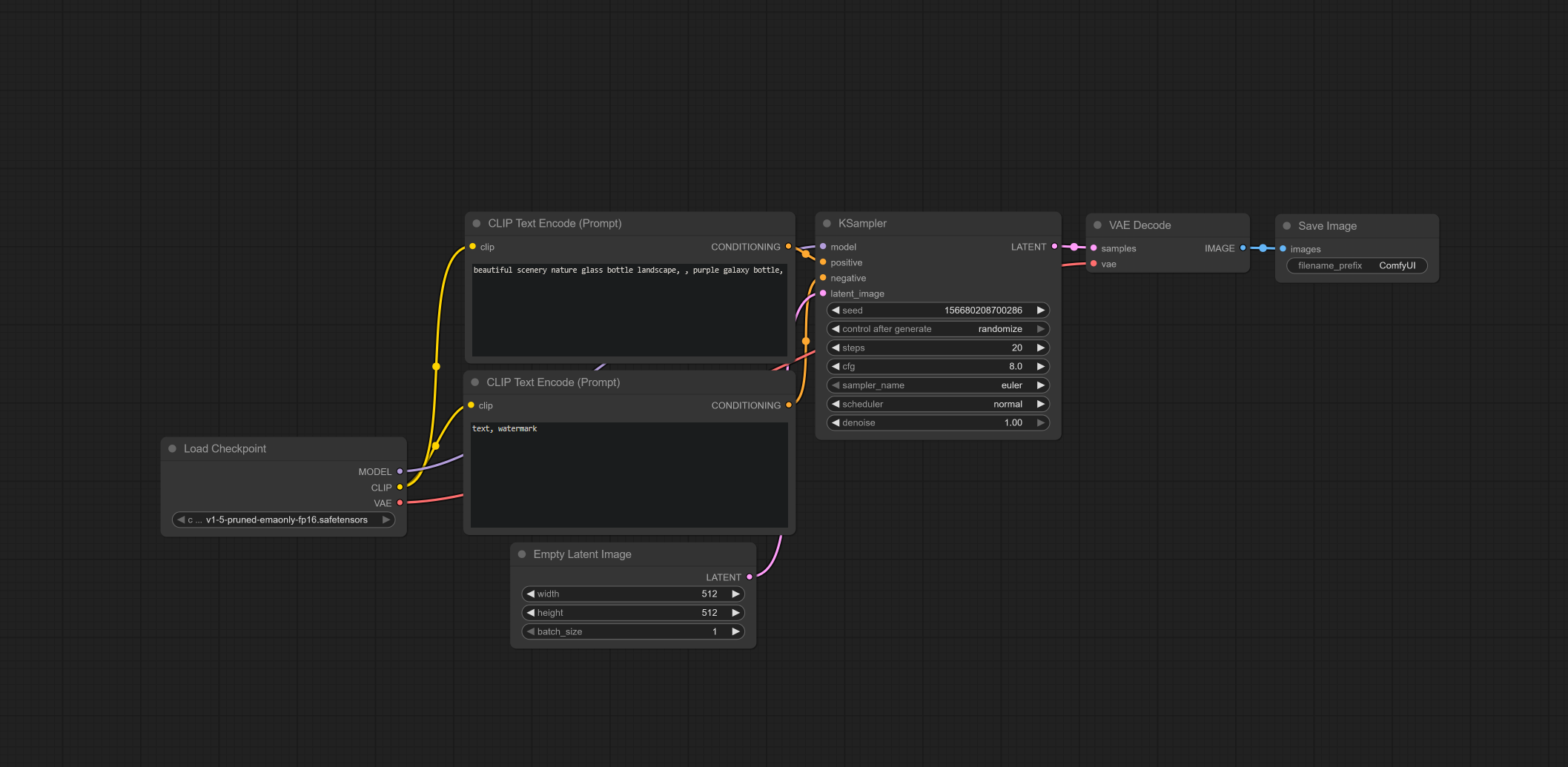Image resolution: width=1568 pixels, height=767 pixels.
Task: Collapse the lower CLIP Text Encode node dot
Action: [x=475, y=382]
